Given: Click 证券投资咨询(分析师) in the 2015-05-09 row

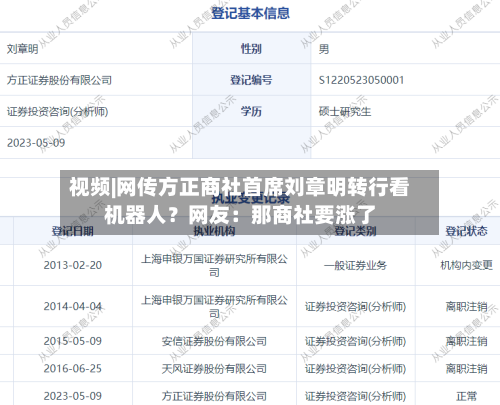Looking at the screenshot, I should click(x=355, y=341).
